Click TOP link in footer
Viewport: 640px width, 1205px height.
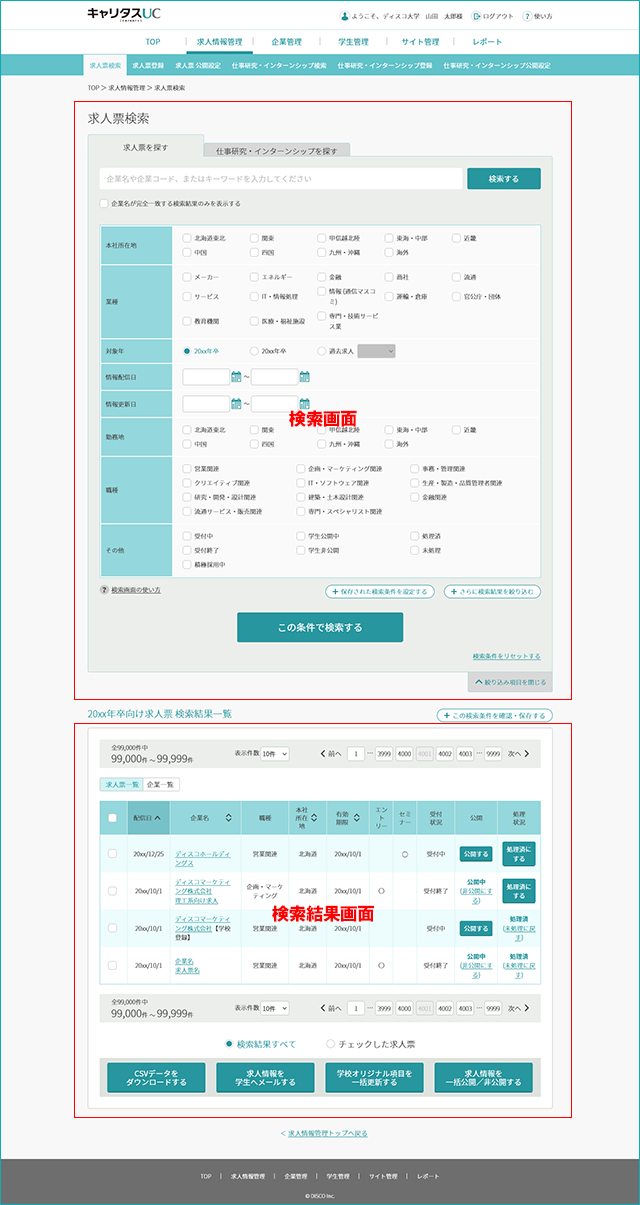click(x=206, y=1176)
